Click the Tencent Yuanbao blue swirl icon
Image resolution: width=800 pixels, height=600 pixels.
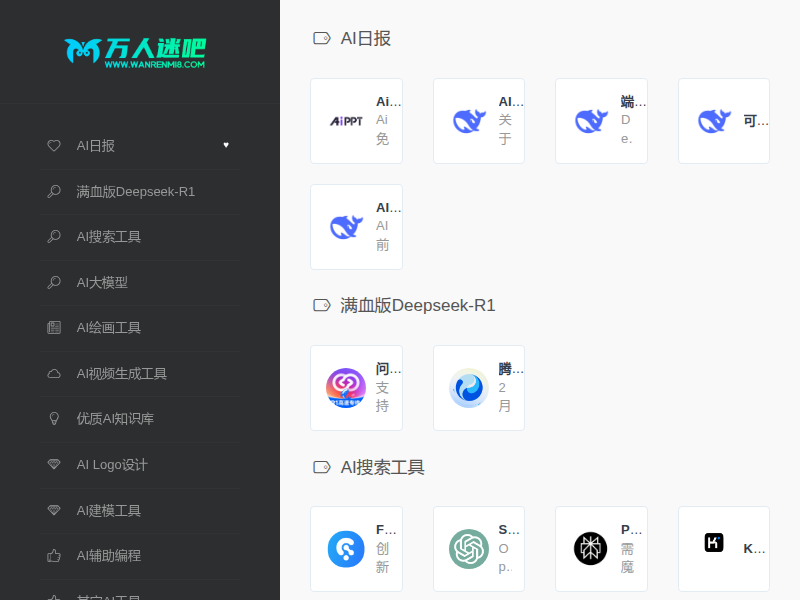468,388
